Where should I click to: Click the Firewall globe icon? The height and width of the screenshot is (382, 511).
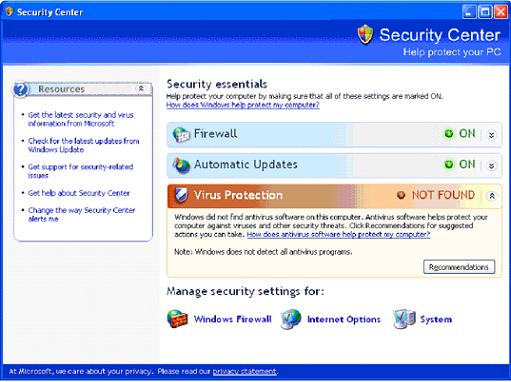pos(181,135)
